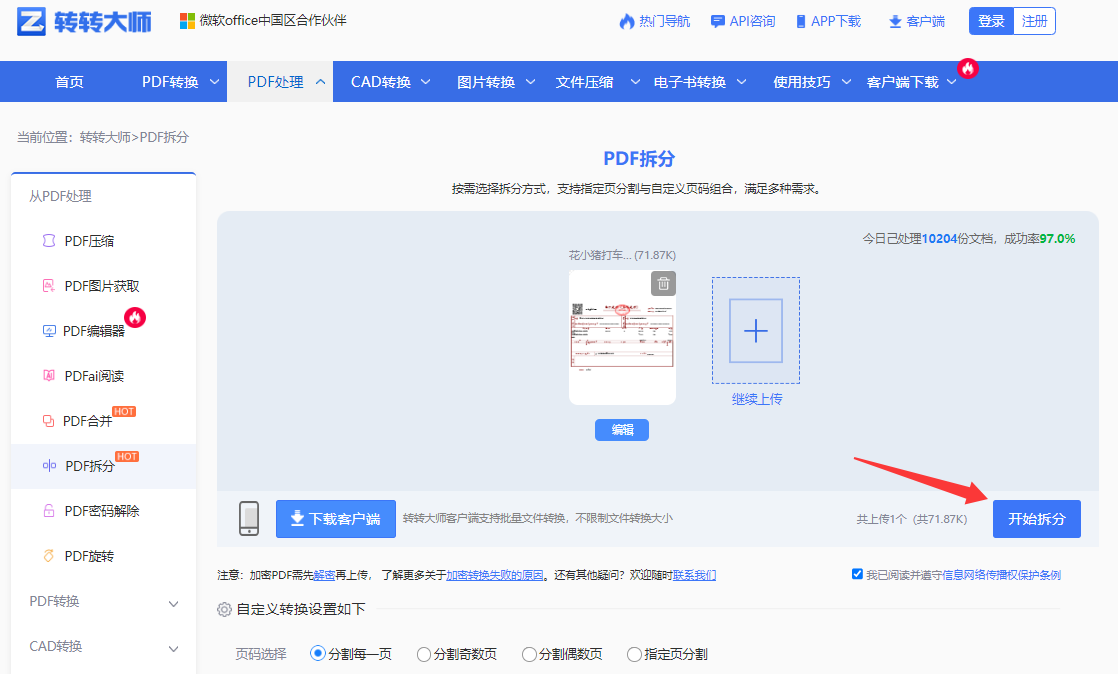
Task: Click the flame badge on 客户端下载
Action: tap(968, 68)
